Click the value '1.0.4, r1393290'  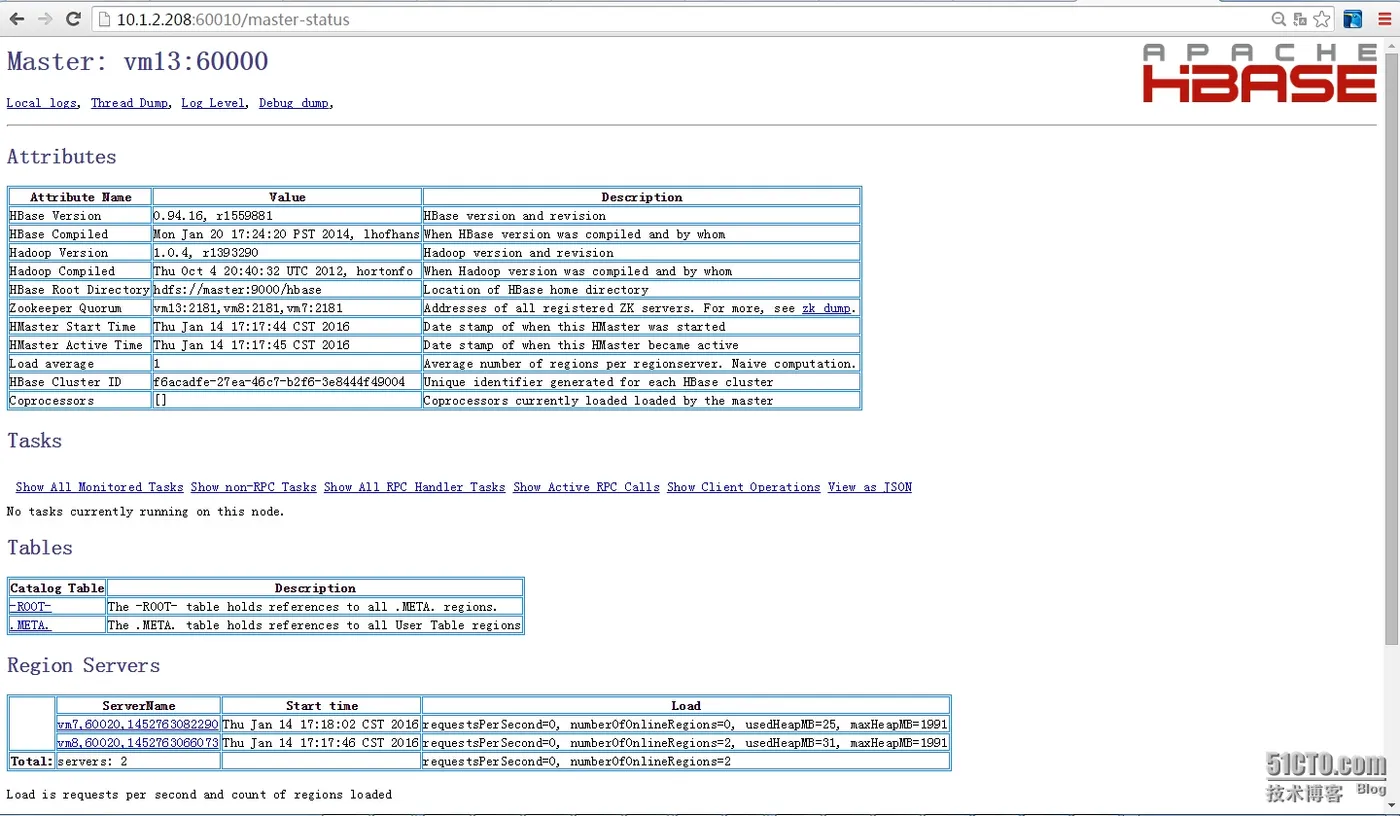[x=206, y=253]
